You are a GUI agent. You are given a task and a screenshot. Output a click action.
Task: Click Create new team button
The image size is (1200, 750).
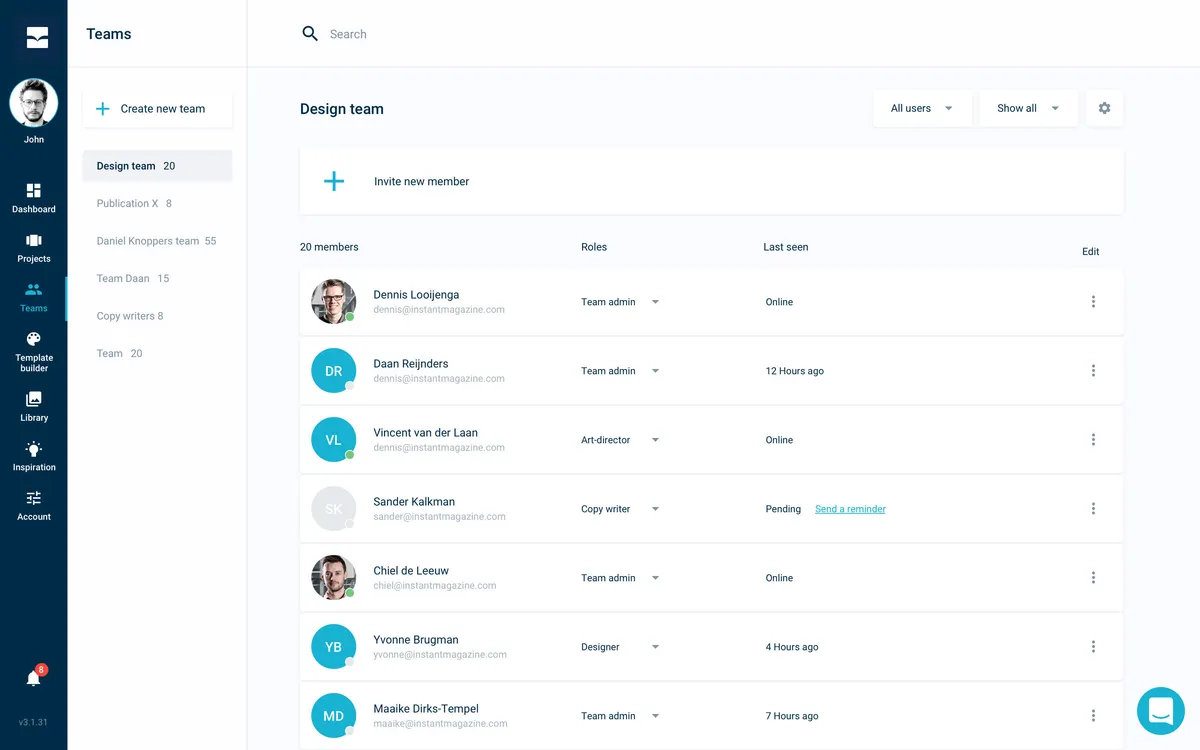pyautogui.click(x=157, y=109)
